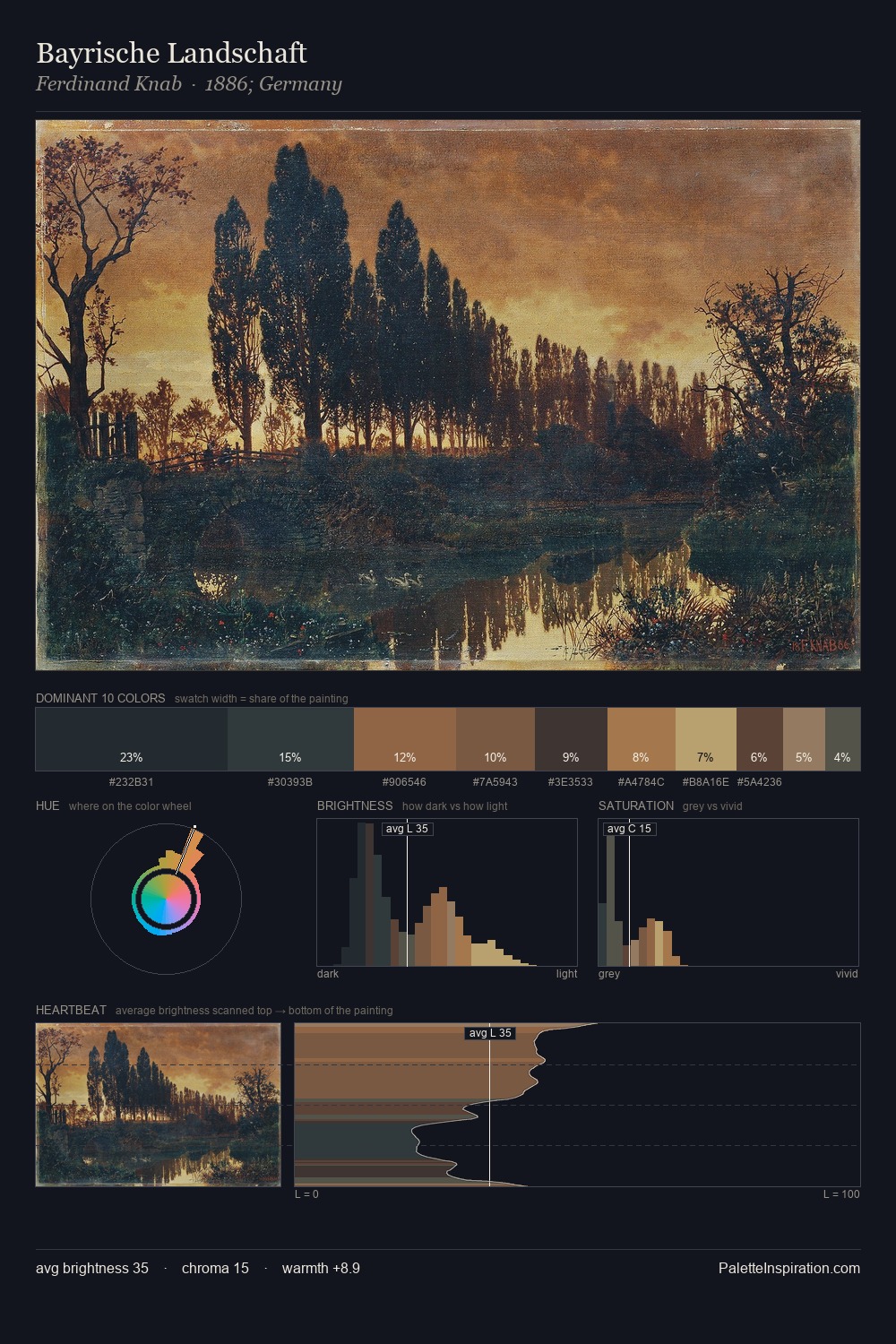Click hex code '#B8A16E' text
Image resolution: width=896 pixels, height=1344 pixels.
click(x=706, y=782)
